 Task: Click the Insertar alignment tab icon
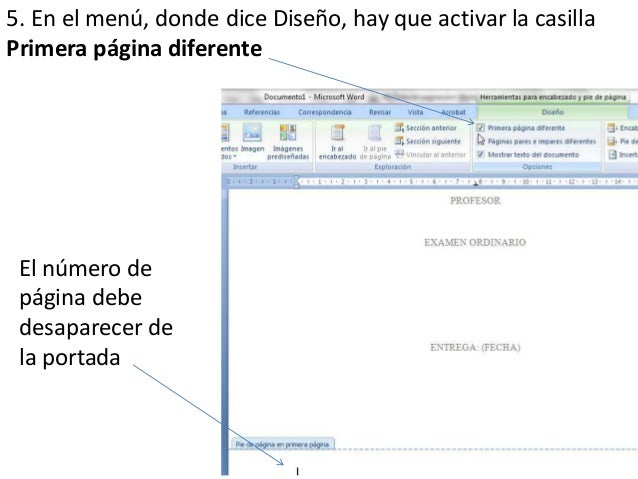(x=612, y=155)
